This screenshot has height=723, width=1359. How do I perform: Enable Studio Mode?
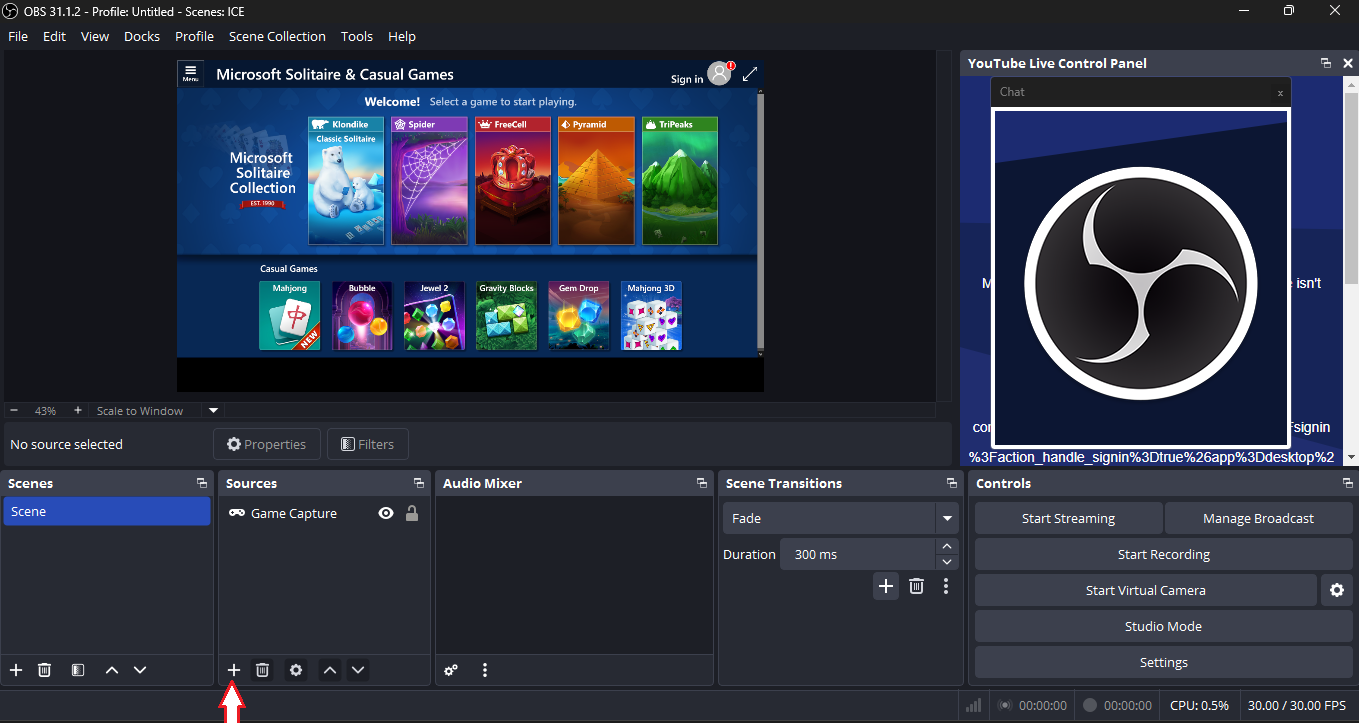tap(1163, 626)
